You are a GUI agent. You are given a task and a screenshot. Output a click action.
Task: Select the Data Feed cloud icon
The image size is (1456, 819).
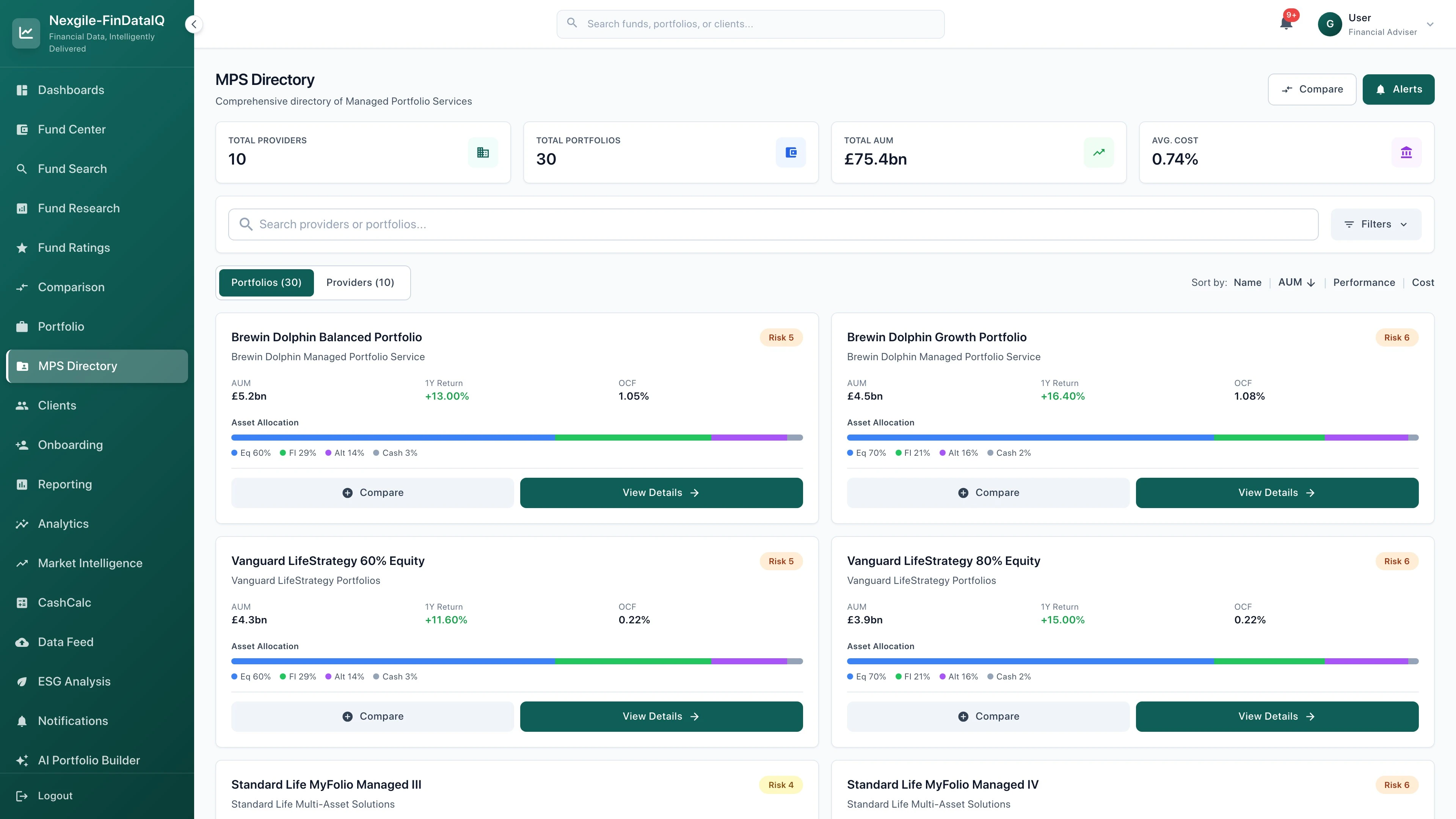click(22, 642)
